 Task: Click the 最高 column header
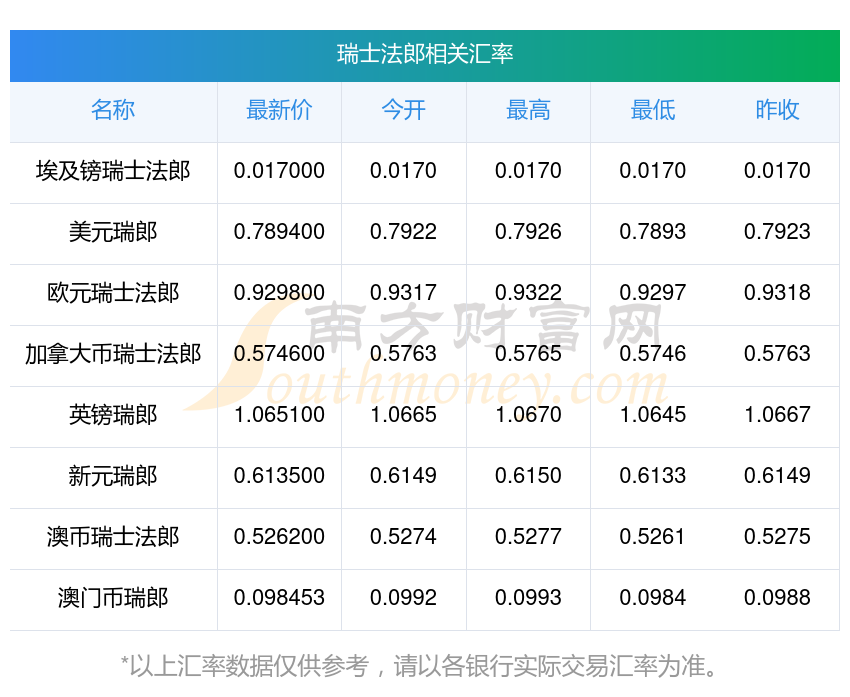tap(528, 110)
